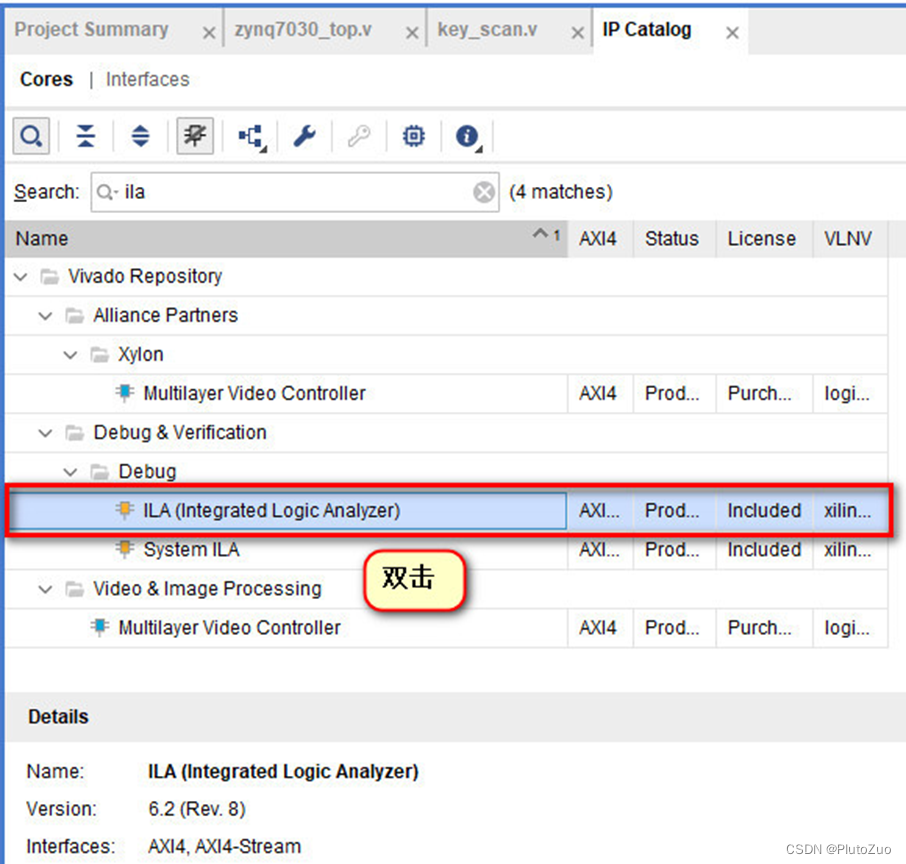Screen dimensions: 906x864
Task: Collapse the Video & Image Processing category
Action: pyautogui.click(x=46, y=589)
